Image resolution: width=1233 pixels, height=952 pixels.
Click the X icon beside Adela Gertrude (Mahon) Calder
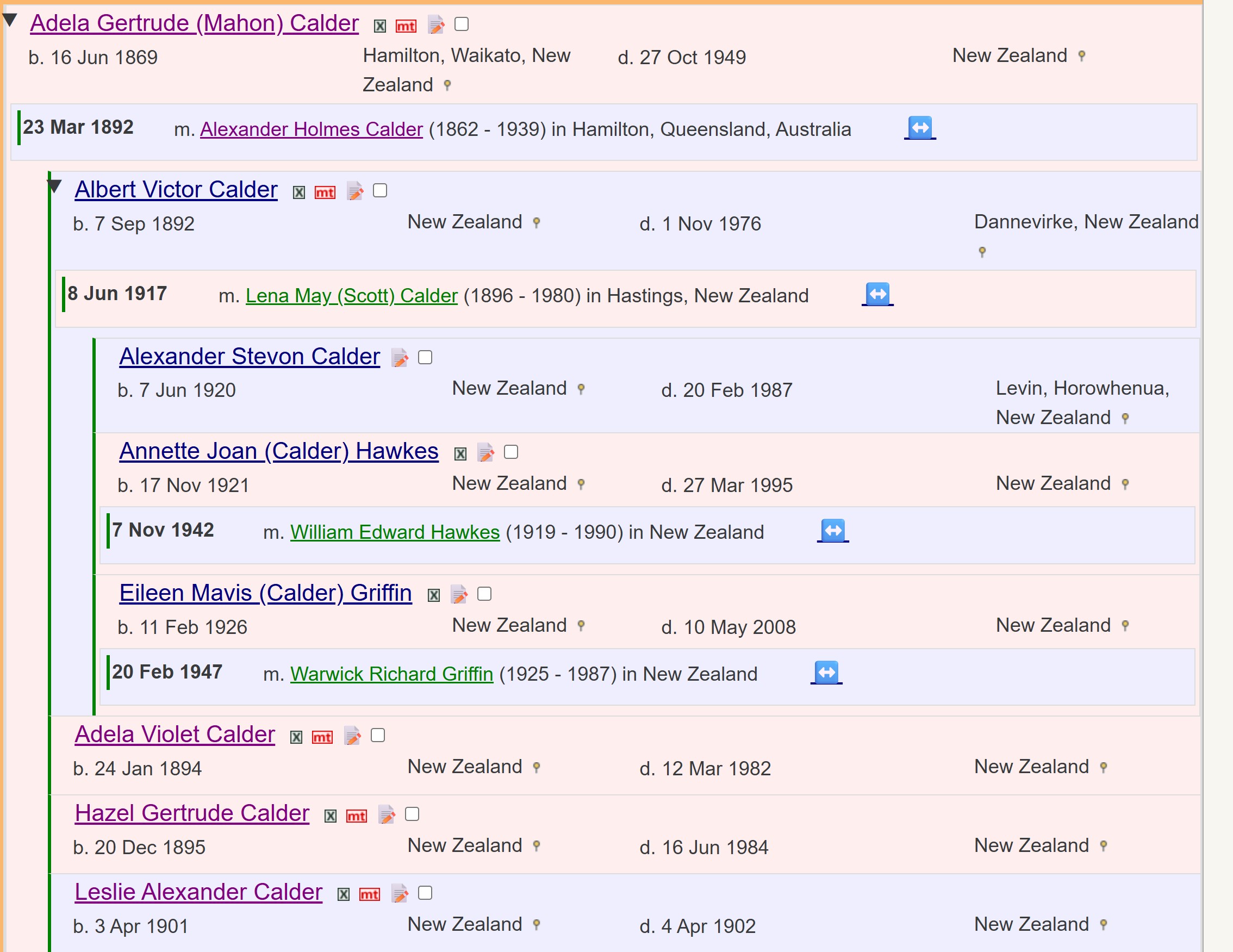pos(380,26)
